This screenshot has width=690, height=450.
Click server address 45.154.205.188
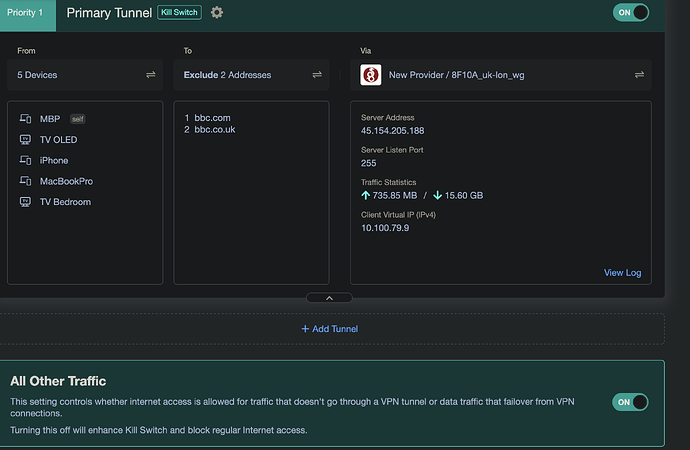click(x=393, y=131)
